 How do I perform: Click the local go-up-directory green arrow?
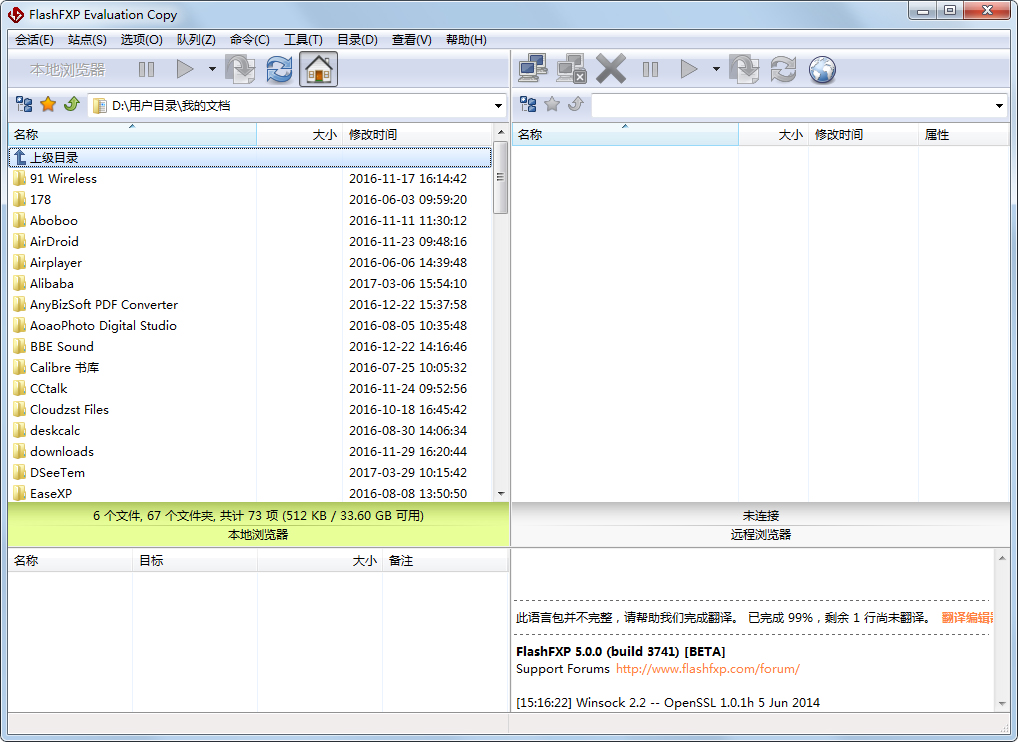(71, 104)
